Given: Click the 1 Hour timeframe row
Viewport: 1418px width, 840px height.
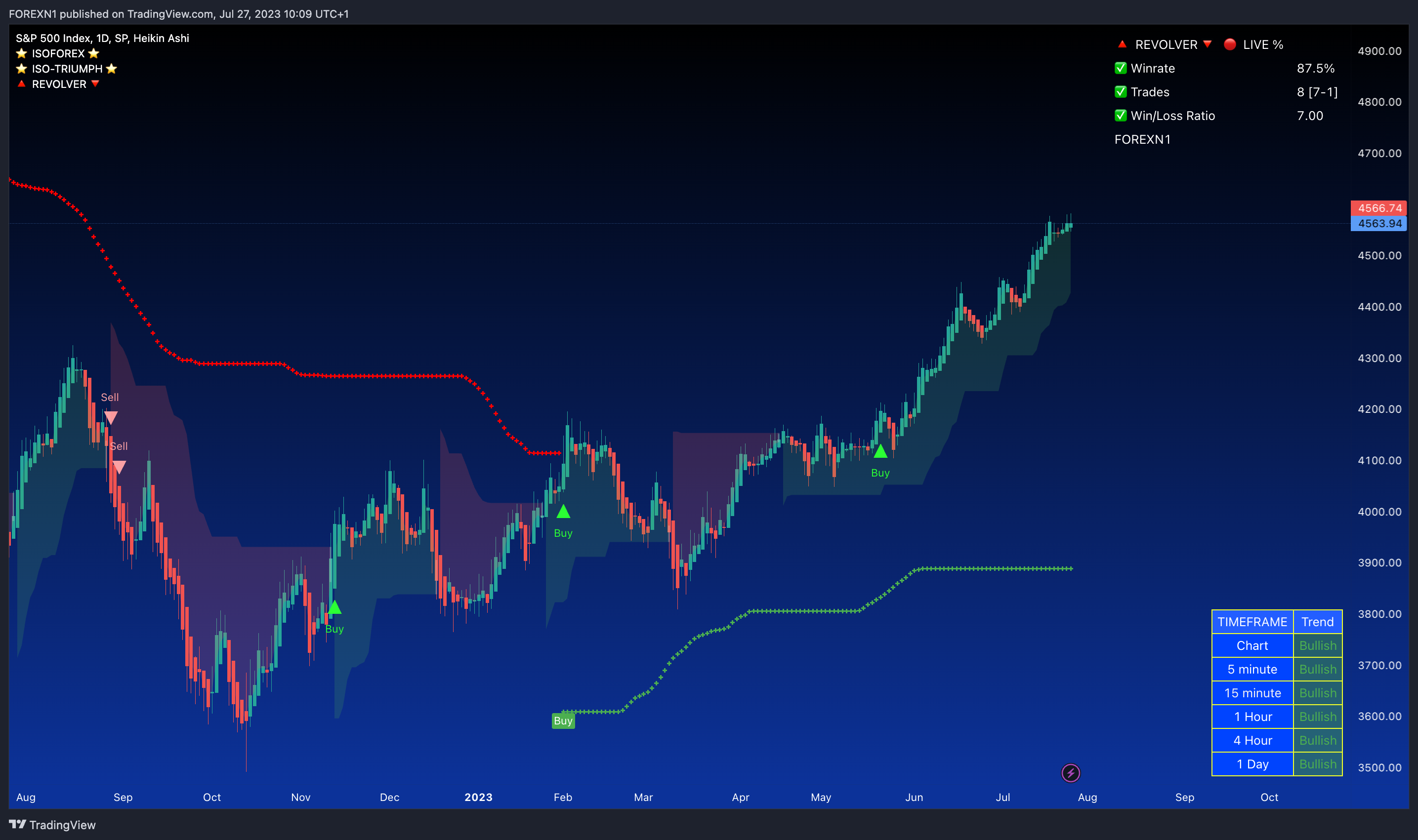Looking at the screenshot, I should 1252,717.
